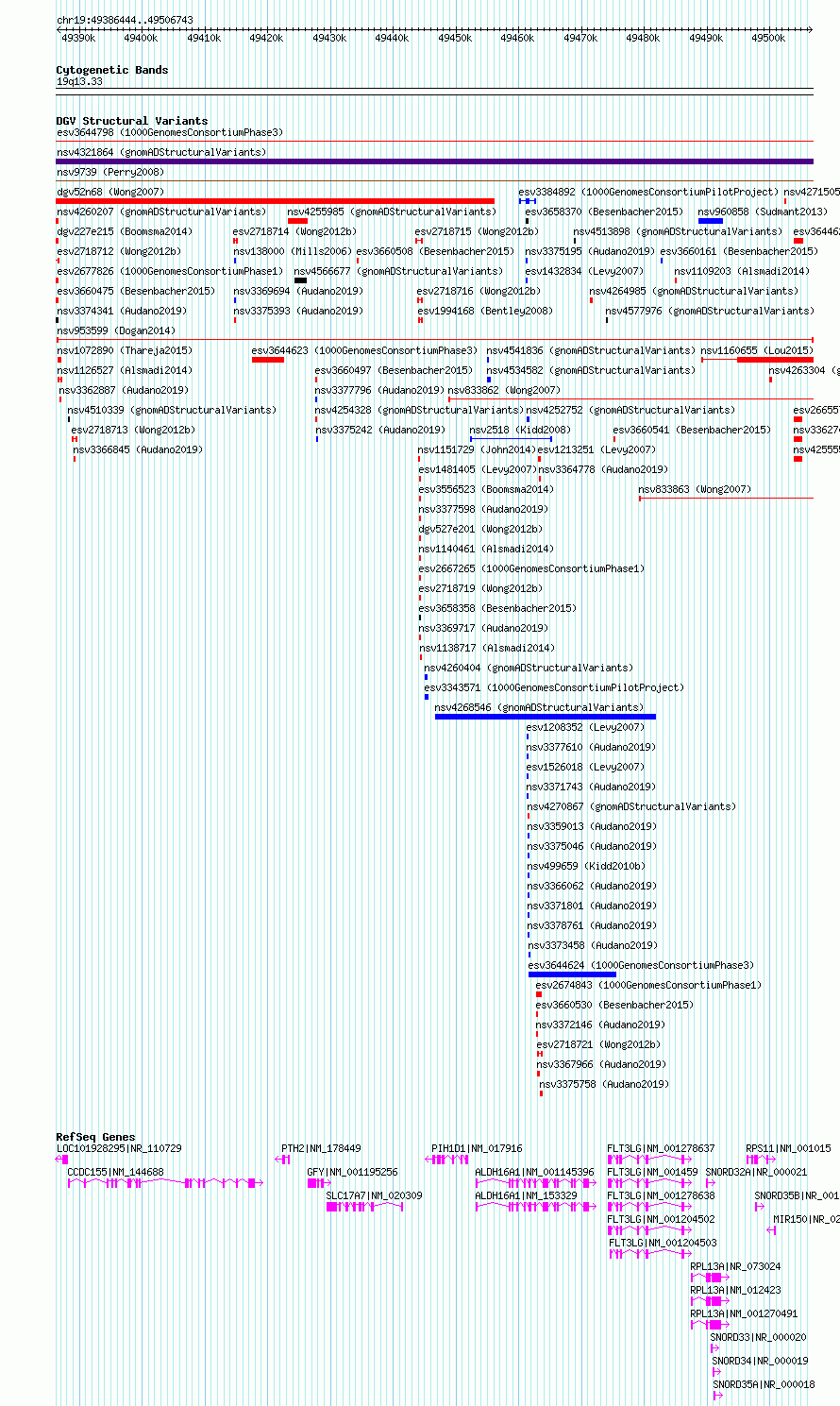Open esv1208352 (Levy2007) variant

tap(584, 727)
